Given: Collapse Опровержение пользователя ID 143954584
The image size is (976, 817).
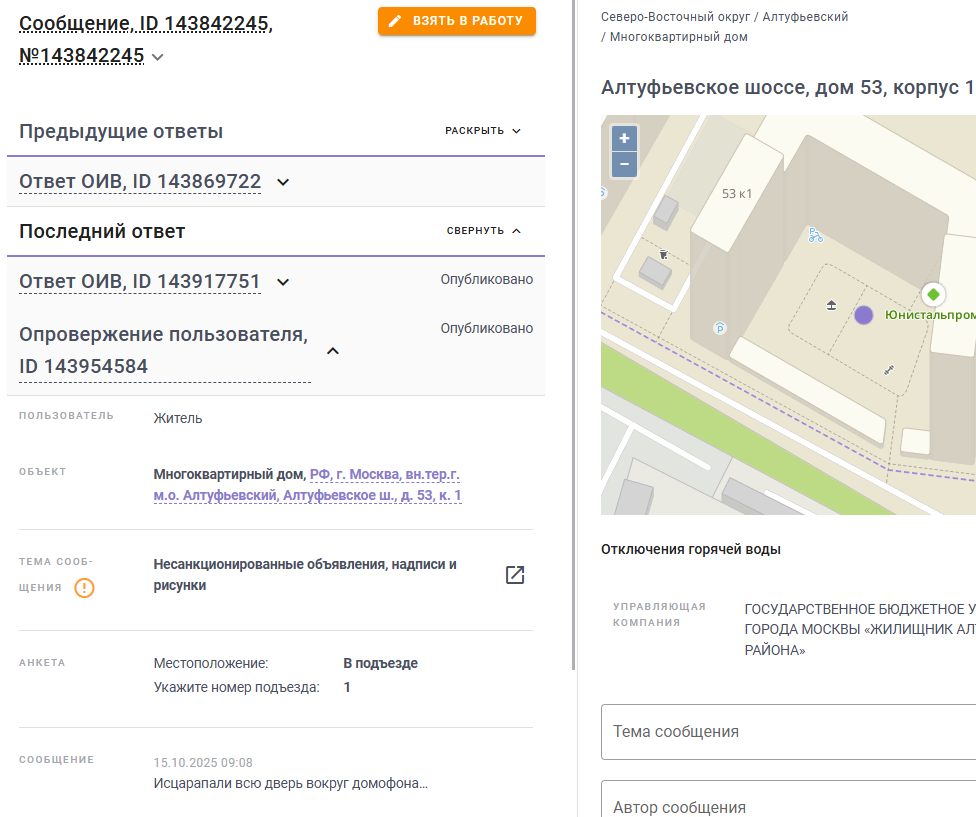Looking at the screenshot, I should click(334, 351).
